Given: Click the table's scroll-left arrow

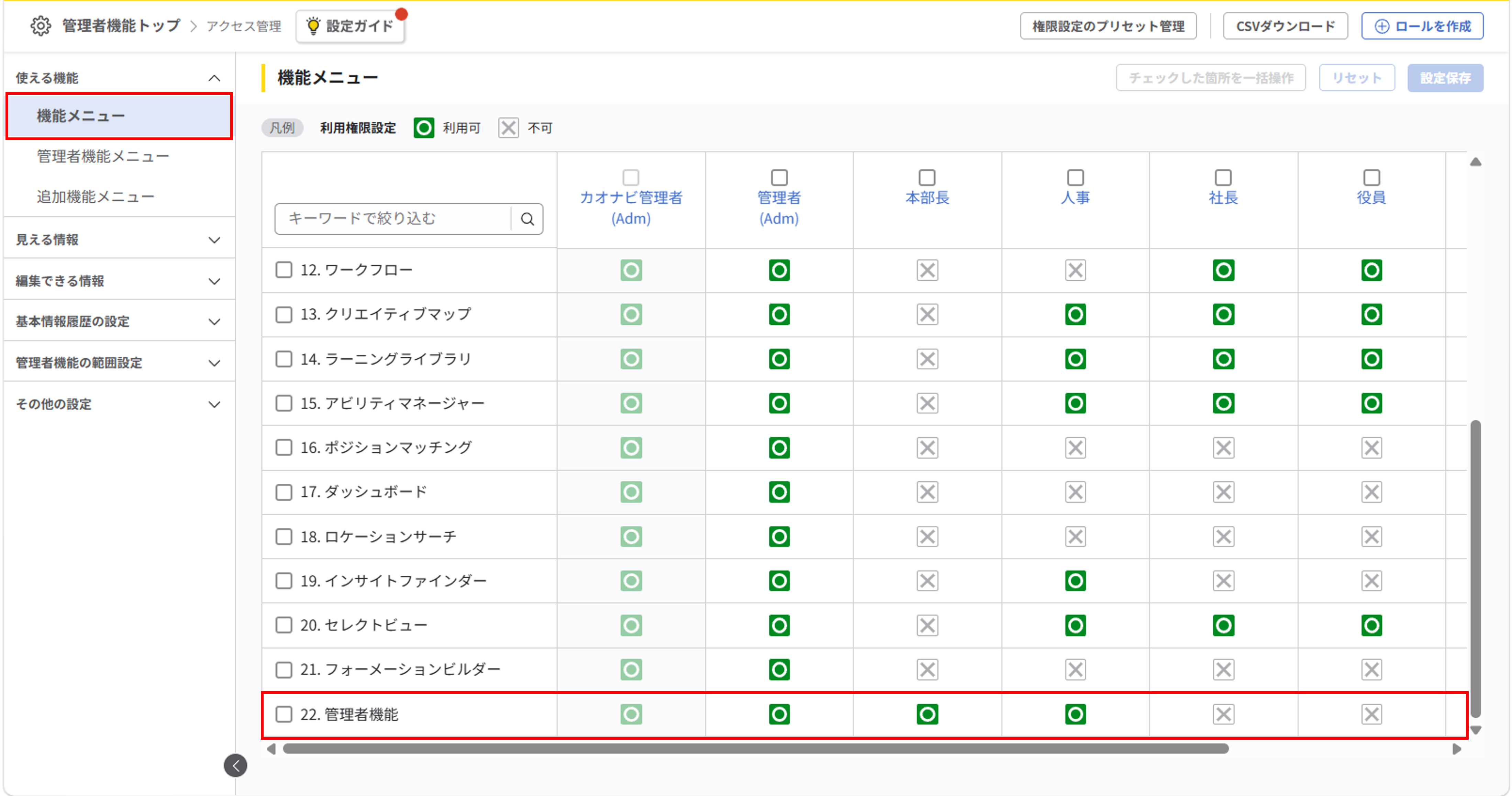Looking at the screenshot, I should pos(270,749).
